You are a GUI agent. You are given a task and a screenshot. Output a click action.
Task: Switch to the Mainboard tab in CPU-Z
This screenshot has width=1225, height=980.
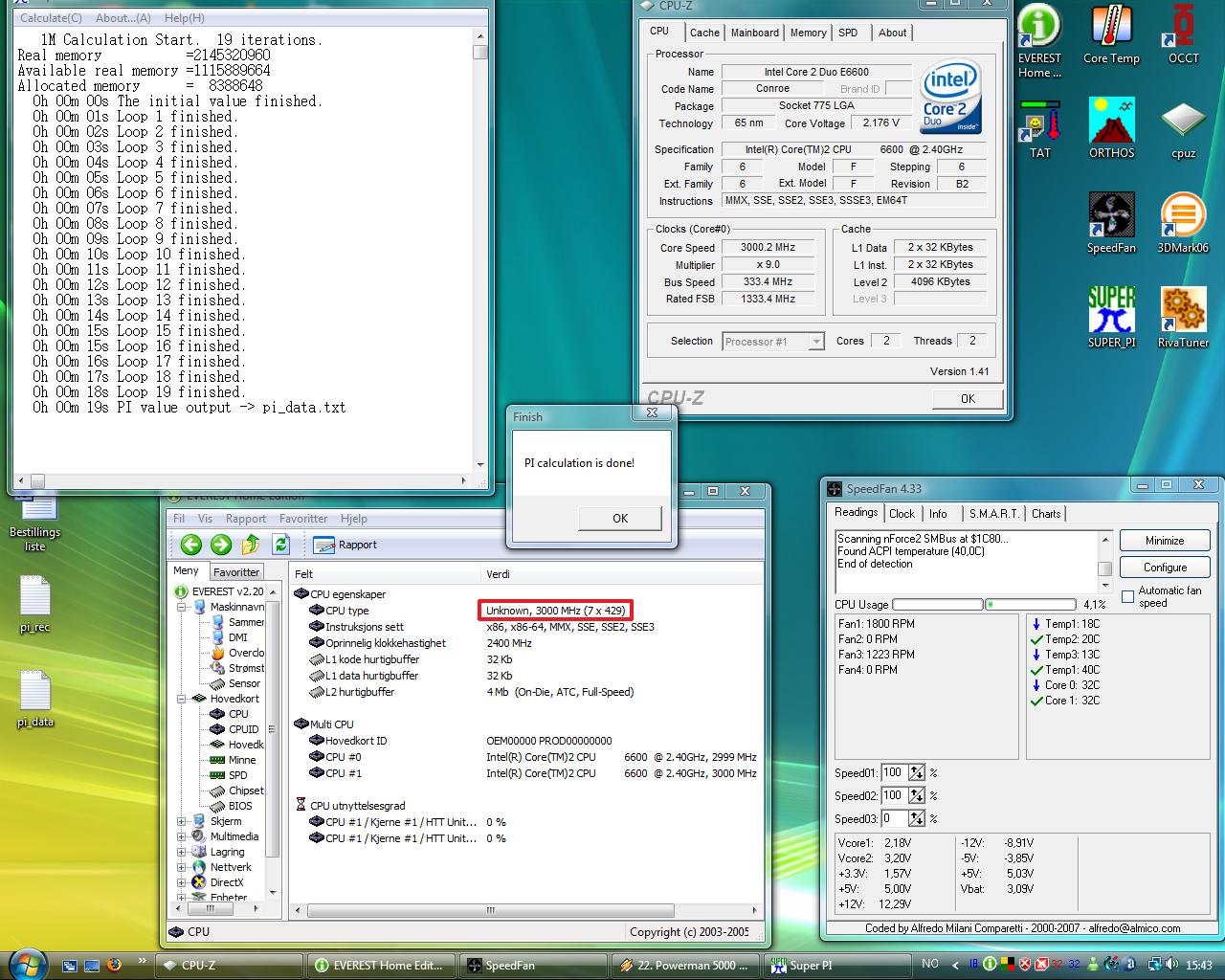point(754,33)
